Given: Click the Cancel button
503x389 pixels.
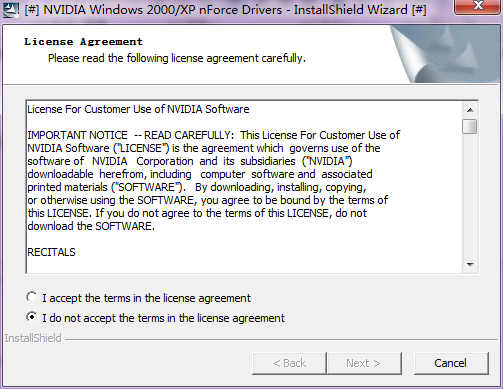Looking at the screenshot, I should click(451, 363).
